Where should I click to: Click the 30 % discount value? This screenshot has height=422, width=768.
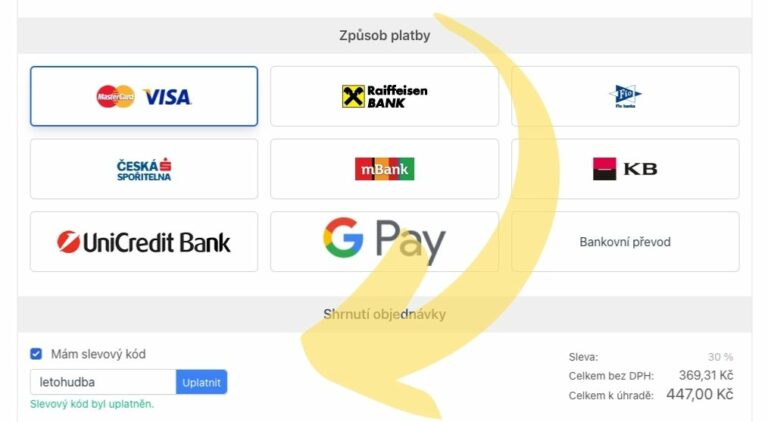point(720,357)
